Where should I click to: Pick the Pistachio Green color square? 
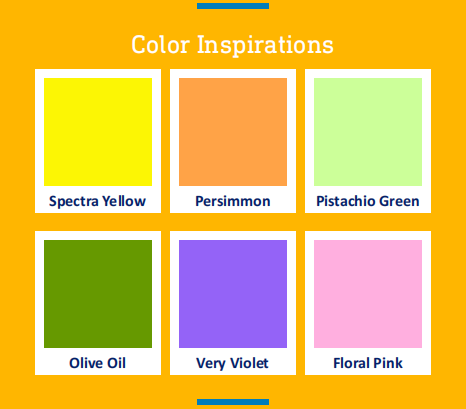click(368, 132)
